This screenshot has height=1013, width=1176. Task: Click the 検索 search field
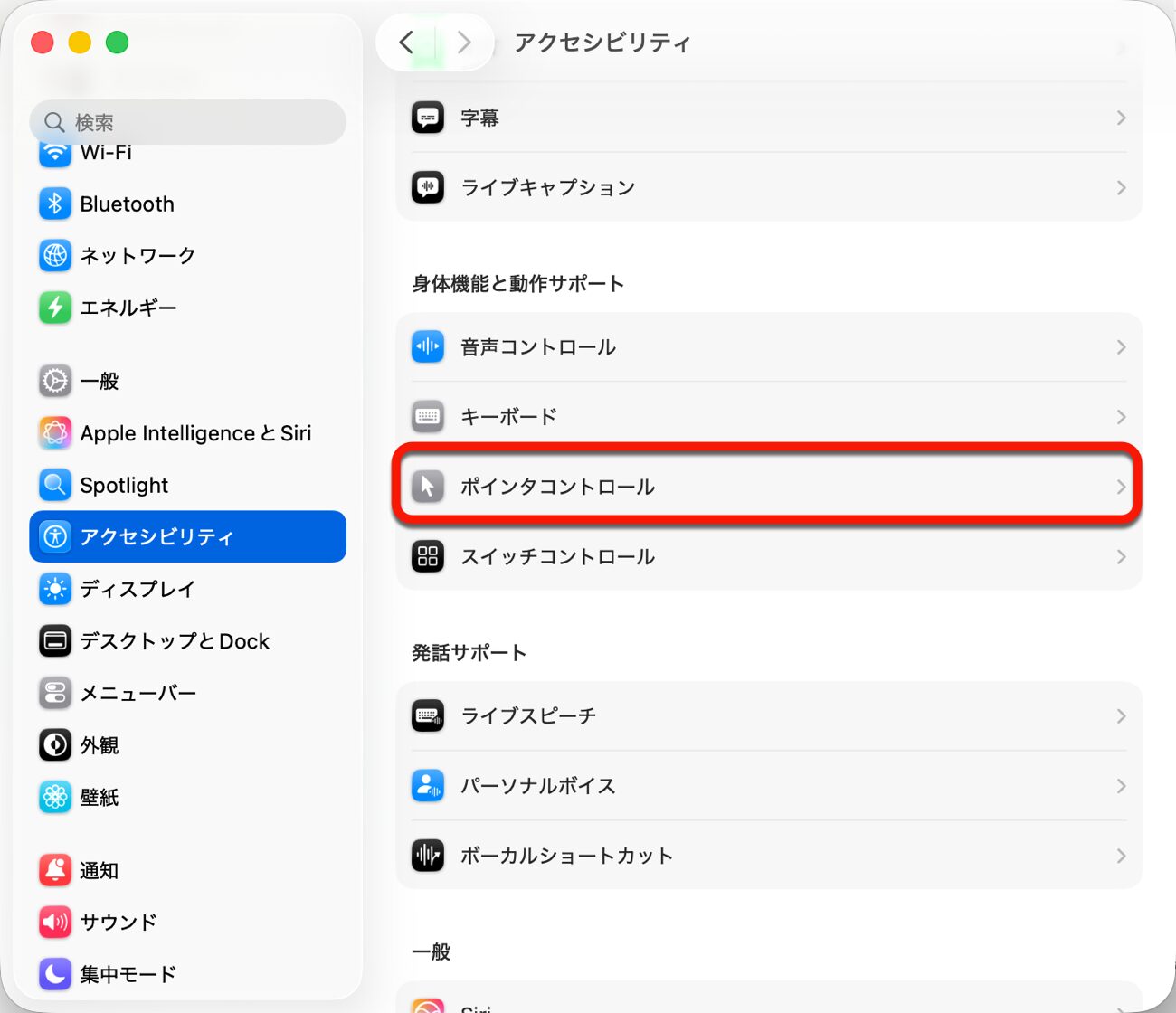pyautogui.click(x=188, y=122)
